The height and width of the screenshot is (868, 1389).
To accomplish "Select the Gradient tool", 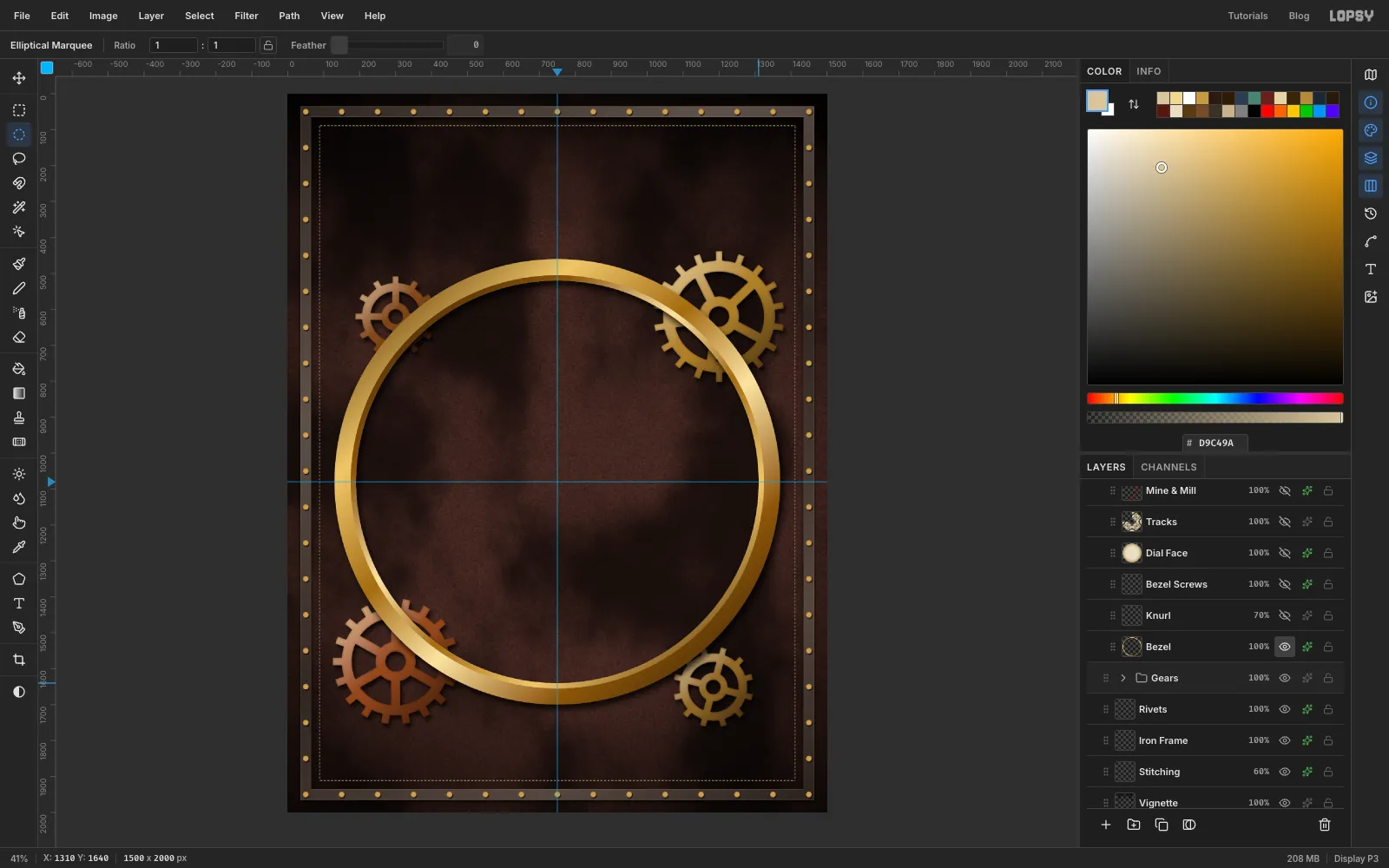I will click(x=19, y=393).
